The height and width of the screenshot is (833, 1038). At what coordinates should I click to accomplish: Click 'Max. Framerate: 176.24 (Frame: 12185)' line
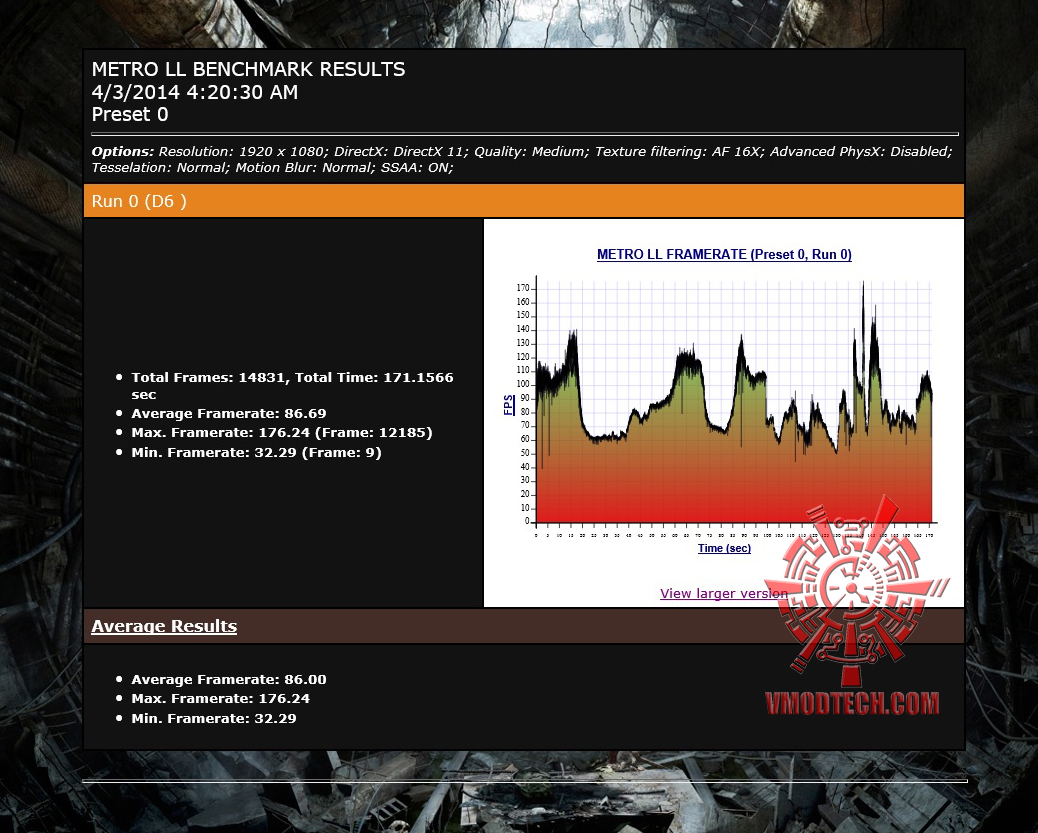point(281,433)
